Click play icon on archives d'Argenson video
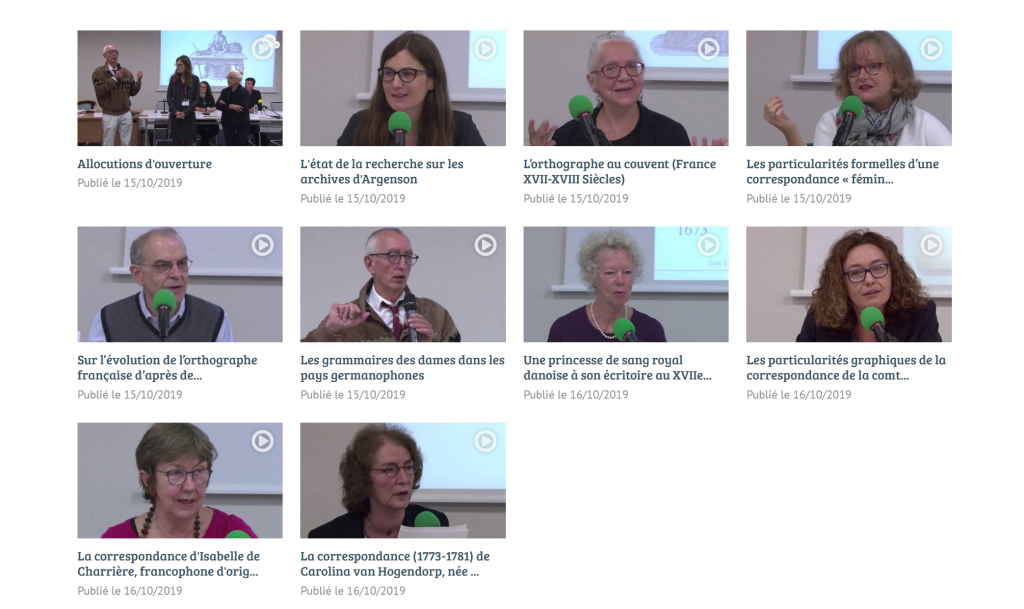 [485, 48]
